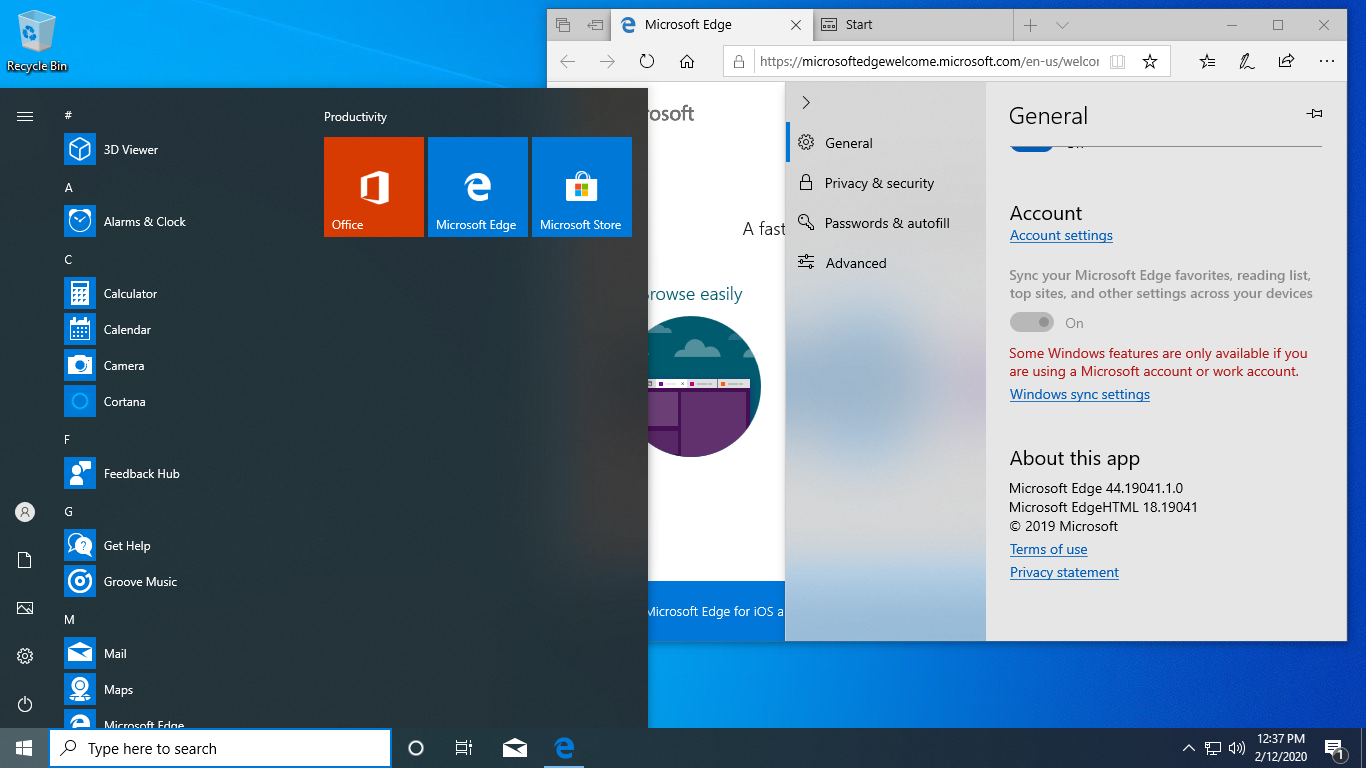This screenshot has width=1366, height=768.
Task: Open a new tab in Edge
Action: click(1031, 25)
